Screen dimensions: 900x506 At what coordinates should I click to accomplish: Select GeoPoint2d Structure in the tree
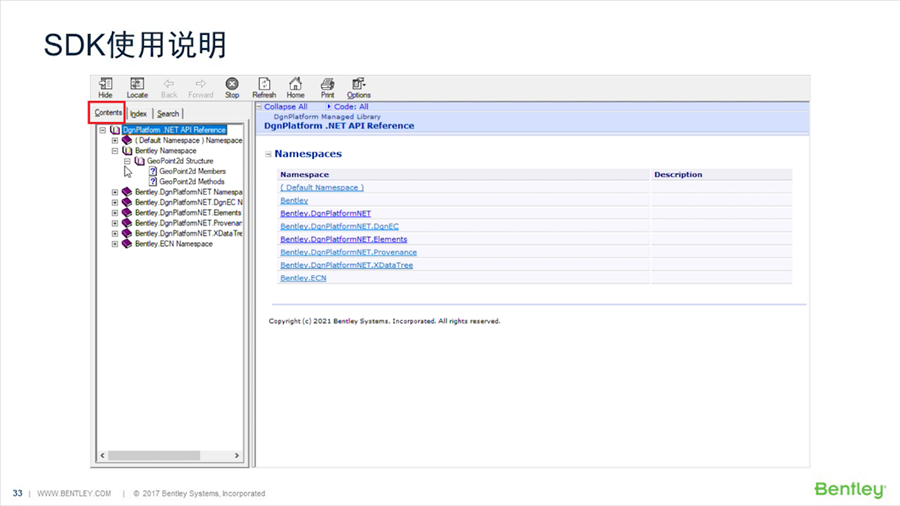click(x=180, y=161)
